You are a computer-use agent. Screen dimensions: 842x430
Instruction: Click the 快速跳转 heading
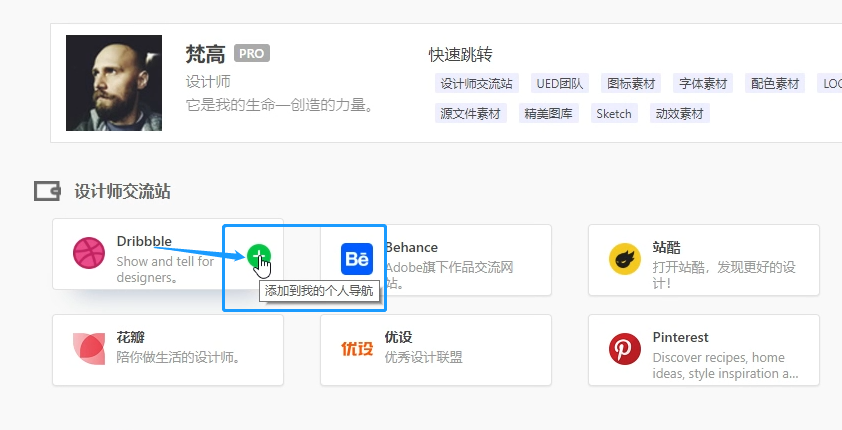(x=460, y=55)
